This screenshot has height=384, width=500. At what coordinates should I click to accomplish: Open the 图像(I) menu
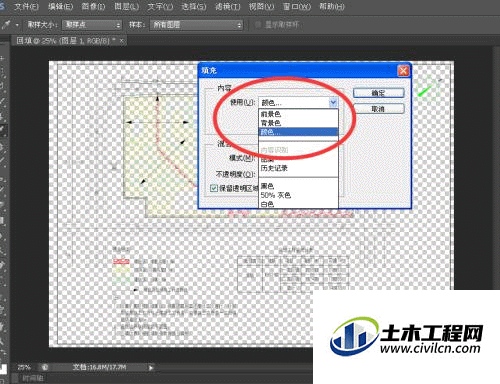click(93, 6)
